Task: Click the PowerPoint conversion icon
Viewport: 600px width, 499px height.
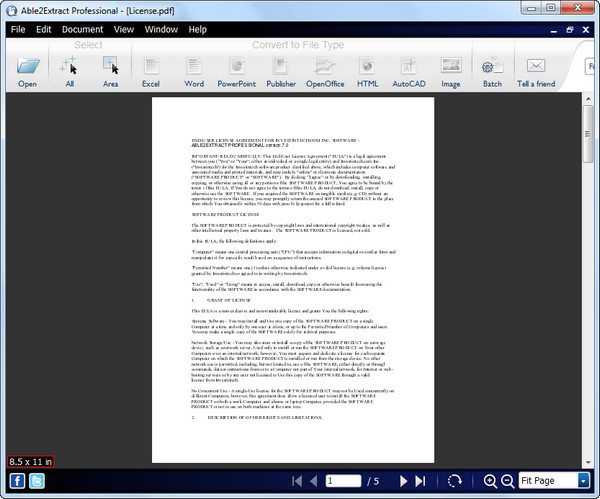Action: (236, 68)
